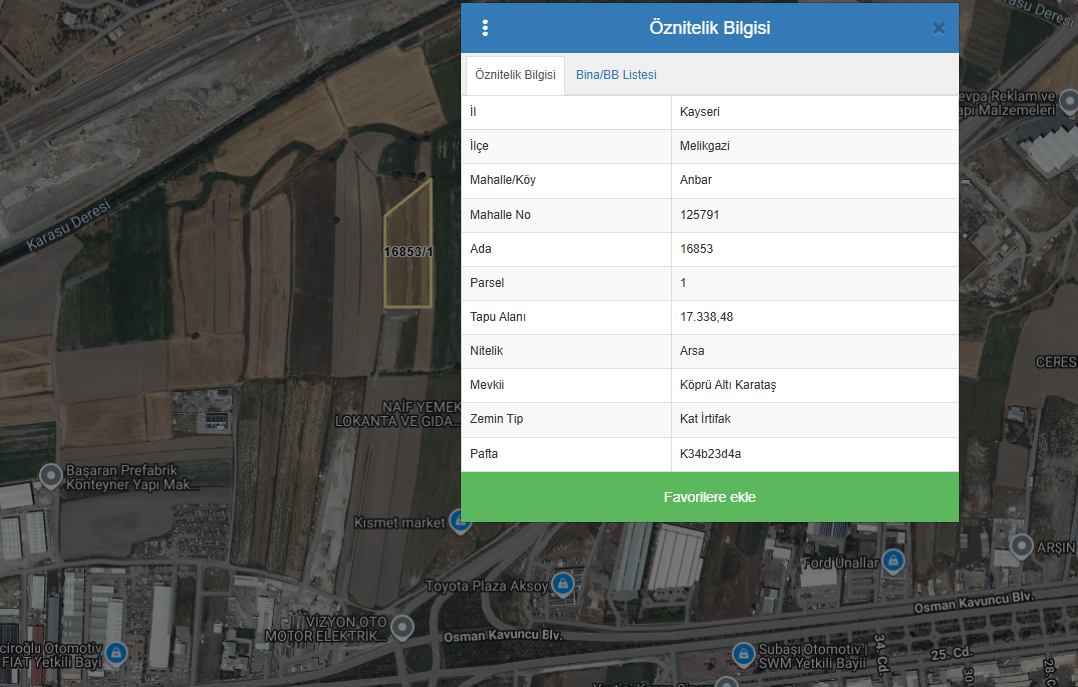Close the Öznitelik Bilgisi popup

tap(938, 28)
